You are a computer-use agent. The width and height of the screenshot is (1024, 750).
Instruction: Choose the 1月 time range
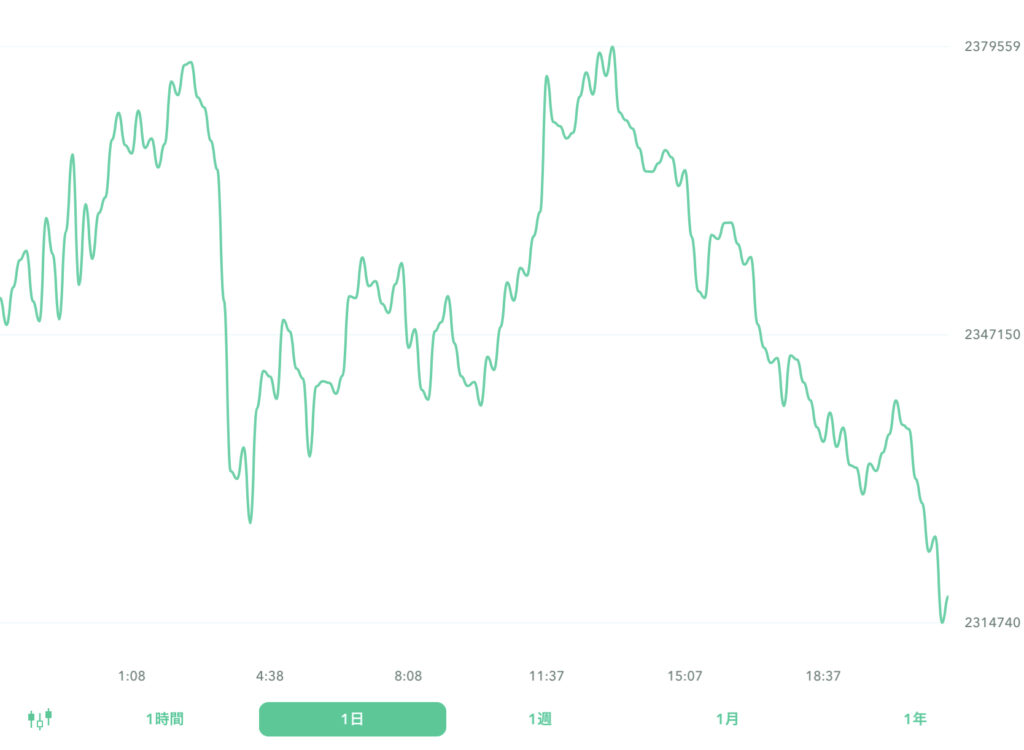728,719
